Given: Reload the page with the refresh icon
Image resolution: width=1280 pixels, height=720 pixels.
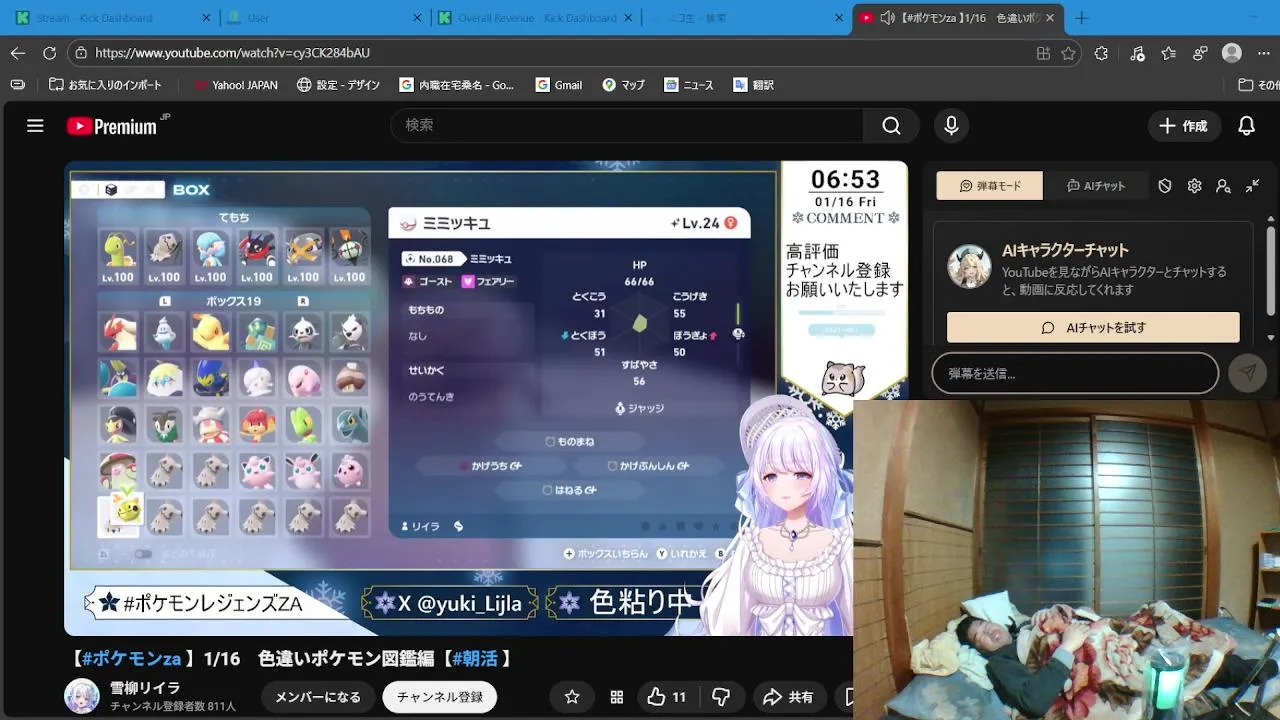Looking at the screenshot, I should 50,53.
